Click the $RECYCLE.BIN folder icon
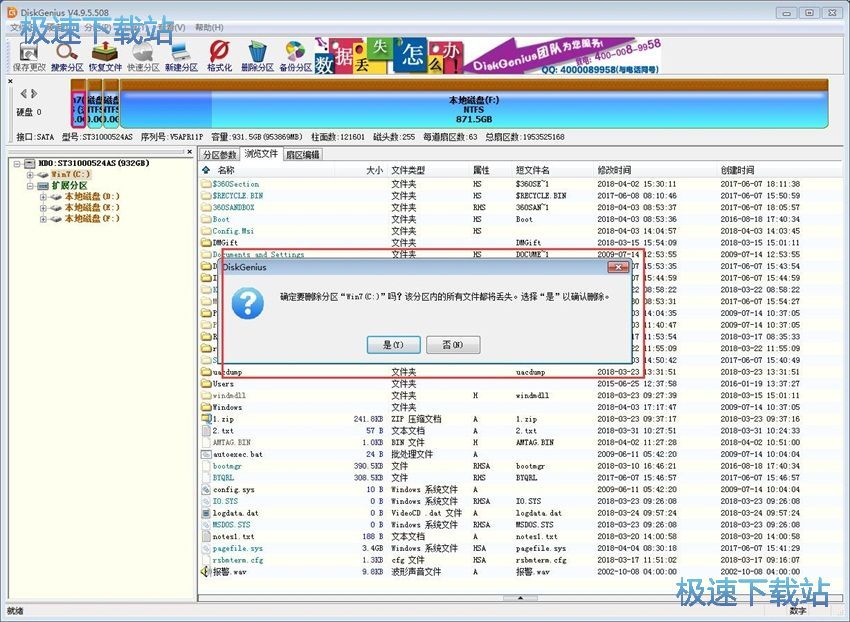This screenshot has width=850, height=622. pos(206,196)
